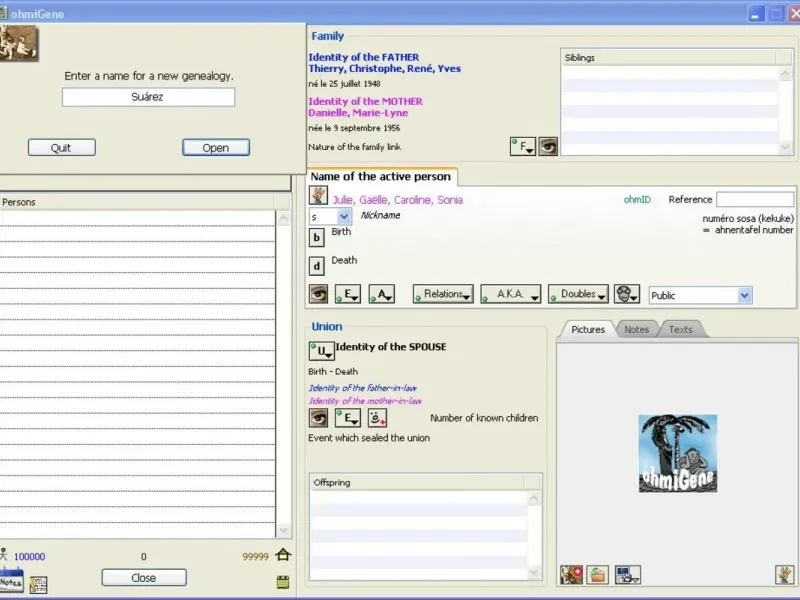
Task: Click the 'b' birth event button
Action: [316, 238]
